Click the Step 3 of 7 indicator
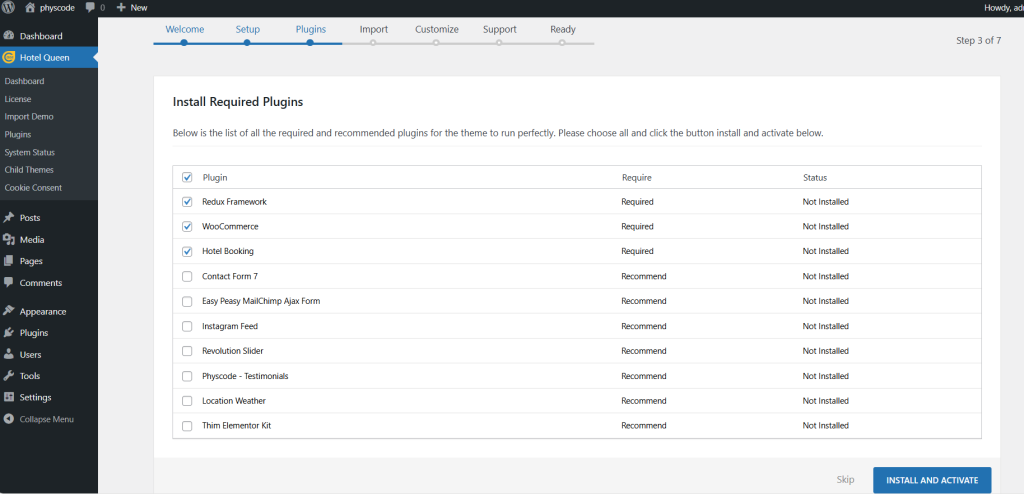The width and height of the screenshot is (1024, 494). tap(978, 41)
